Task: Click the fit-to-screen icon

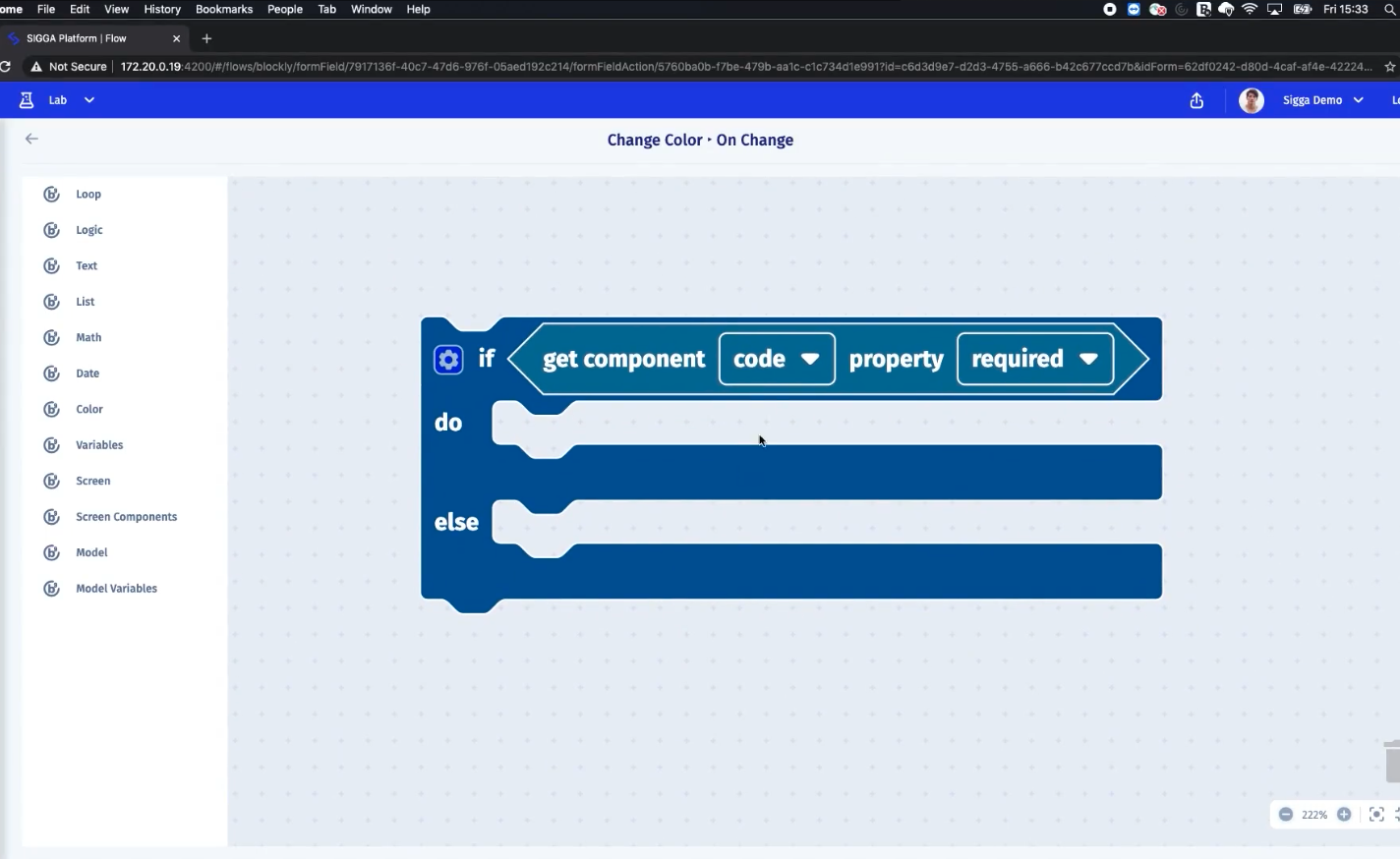Action: click(x=1376, y=814)
